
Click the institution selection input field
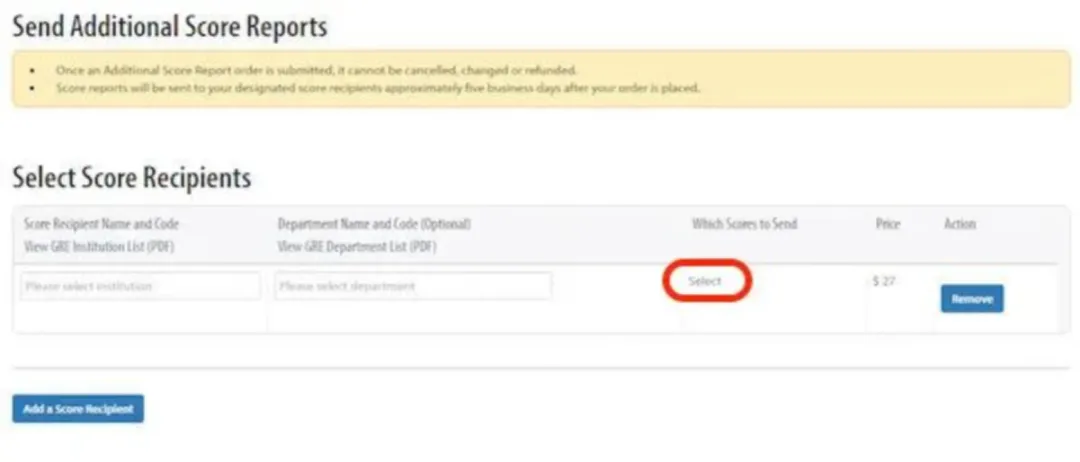[x=140, y=286]
